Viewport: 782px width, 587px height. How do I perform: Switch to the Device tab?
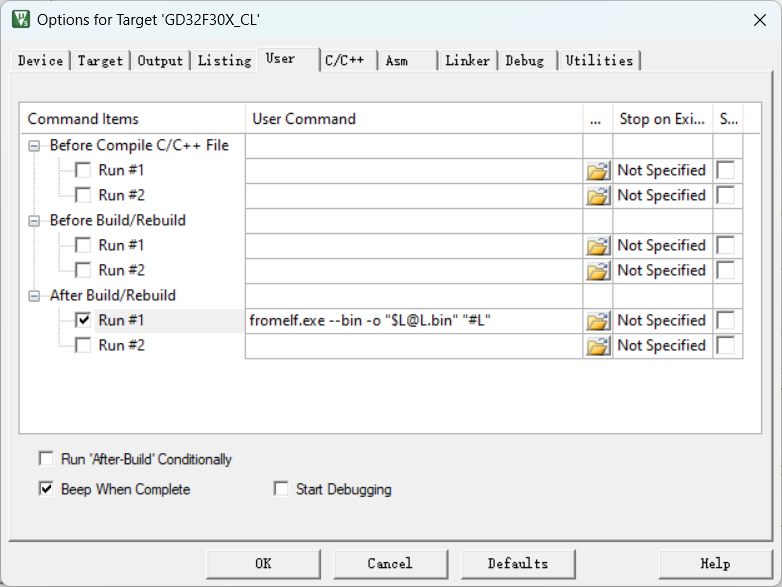[x=40, y=61]
